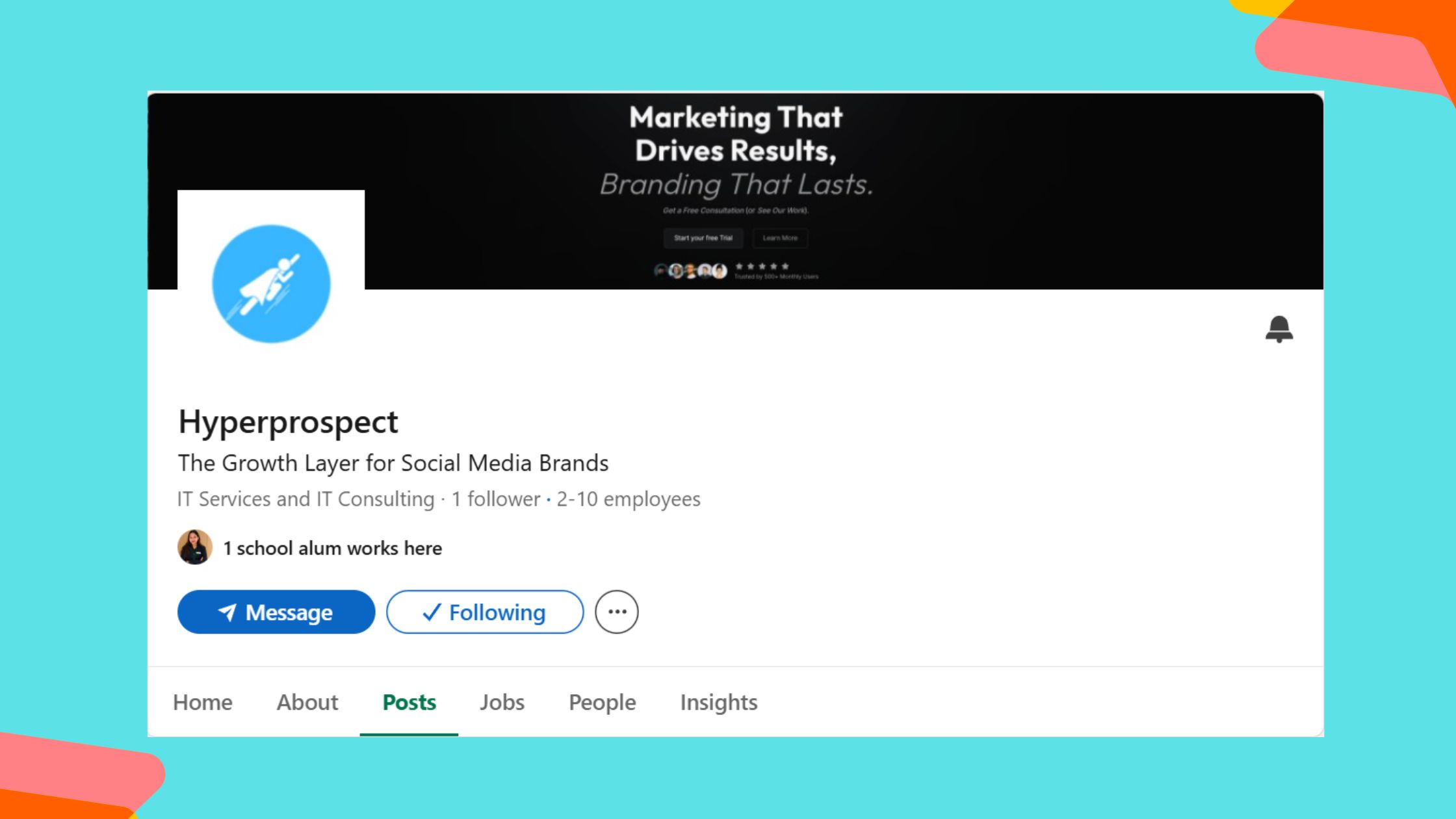
Task: Open the Insights tab
Action: (x=718, y=703)
